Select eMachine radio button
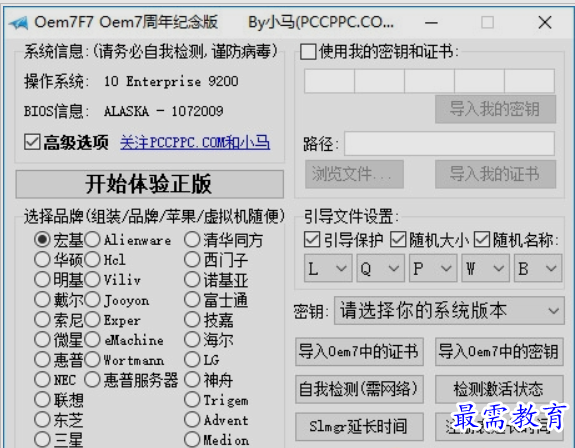The width and height of the screenshot is (575, 448). click(92, 339)
